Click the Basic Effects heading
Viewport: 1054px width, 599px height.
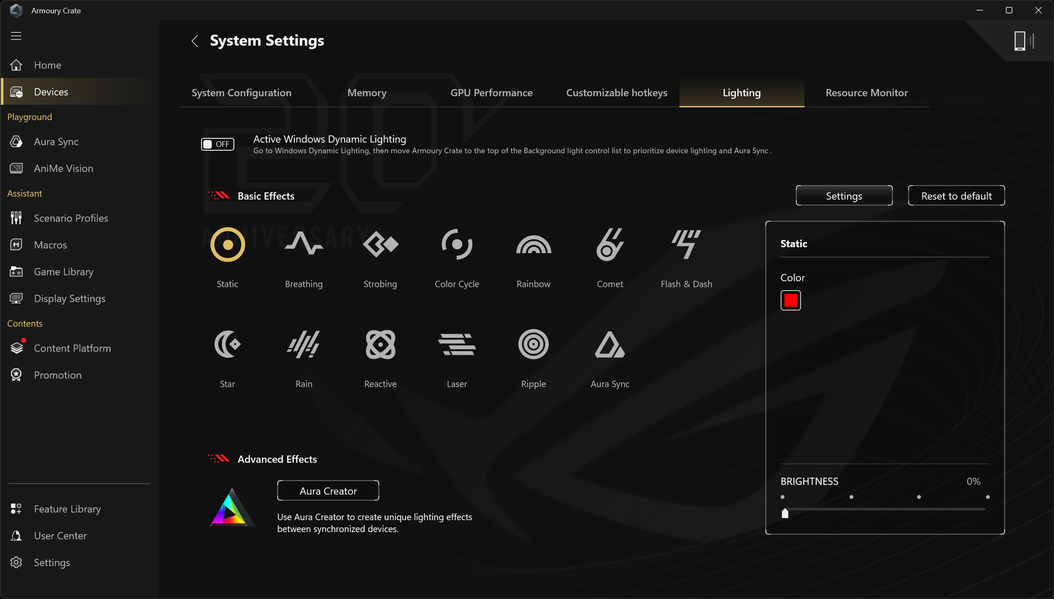(266, 196)
